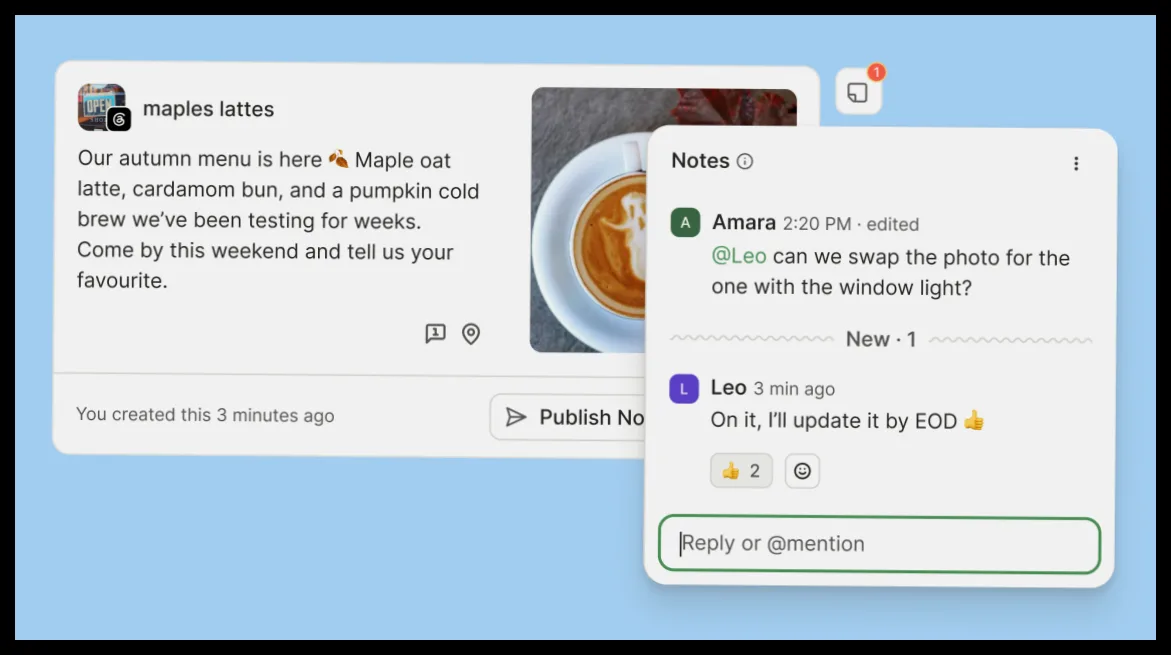The width and height of the screenshot is (1171, 655).
Task: Open the three-dot Notes options menu
Action: click(x=1076, y=164)
